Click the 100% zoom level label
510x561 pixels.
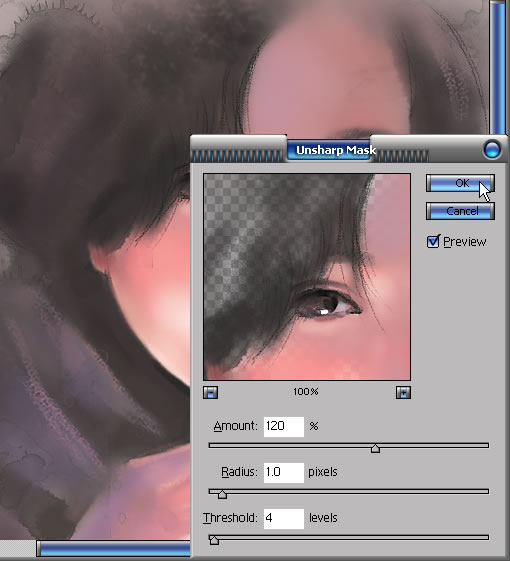click(306, 392)
